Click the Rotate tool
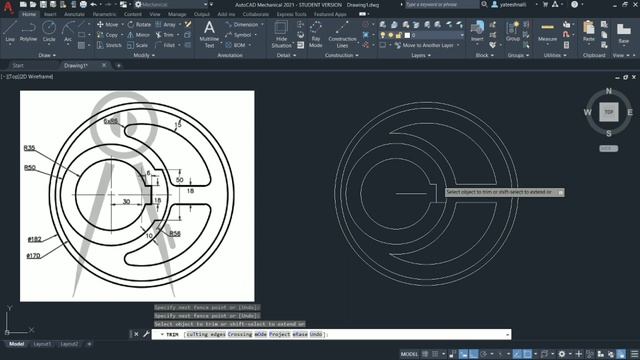This screenshot has height=360, width=640. pyautogui.click(x=139, y=24)
